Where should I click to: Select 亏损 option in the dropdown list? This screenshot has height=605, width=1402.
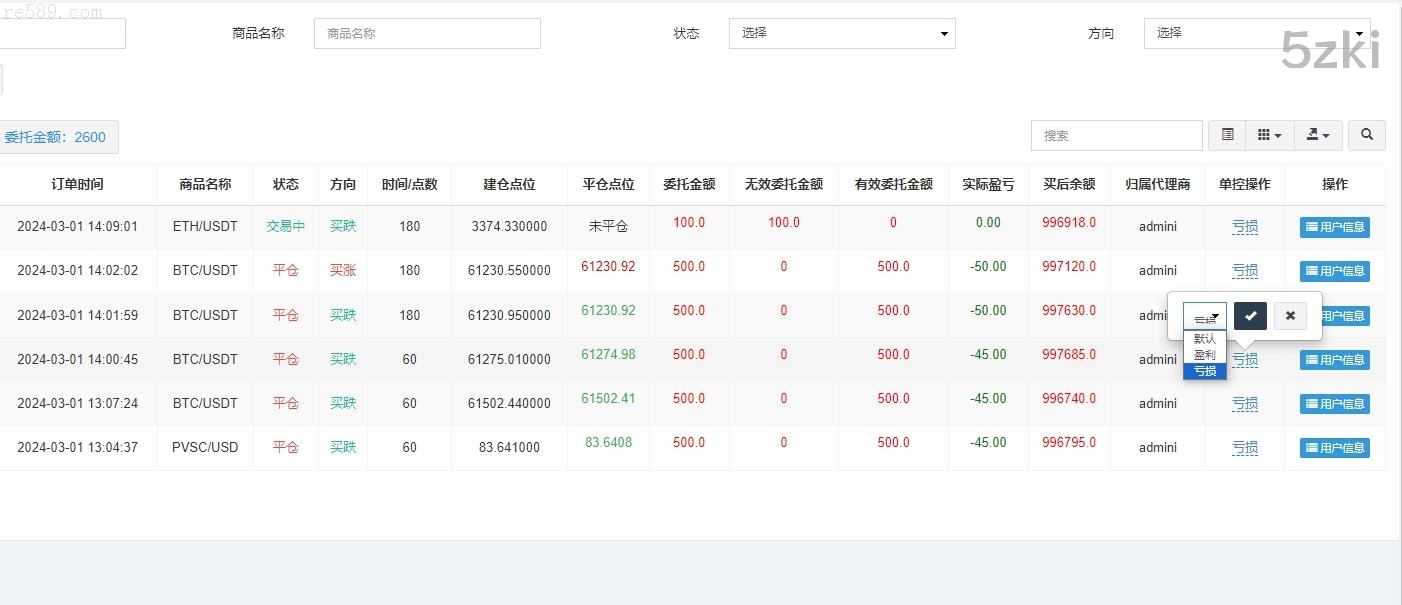tap(1205, 371)
